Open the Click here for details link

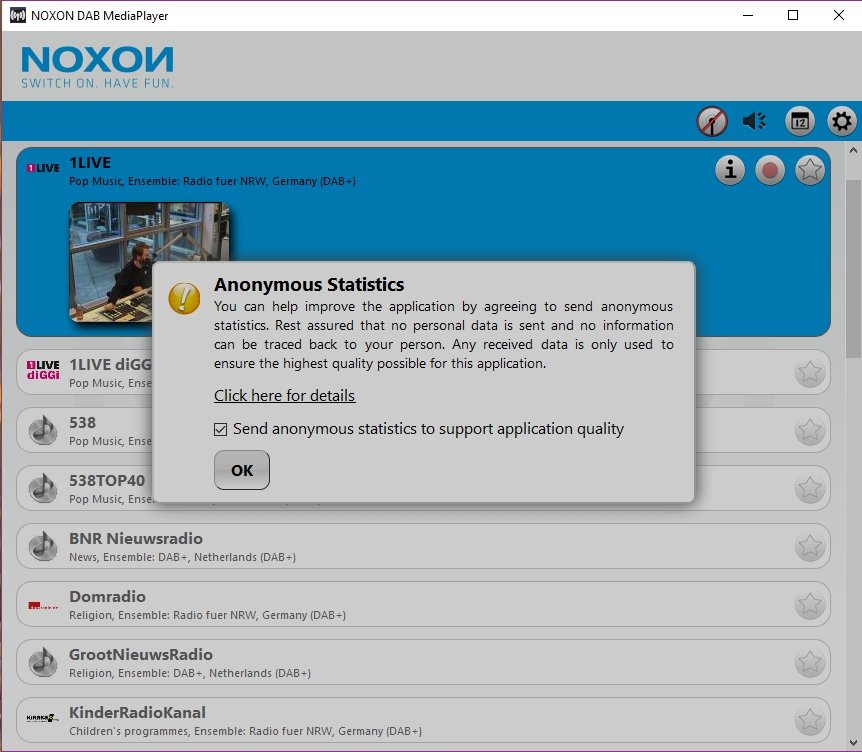pyautogui.click(x=285, y=396)
